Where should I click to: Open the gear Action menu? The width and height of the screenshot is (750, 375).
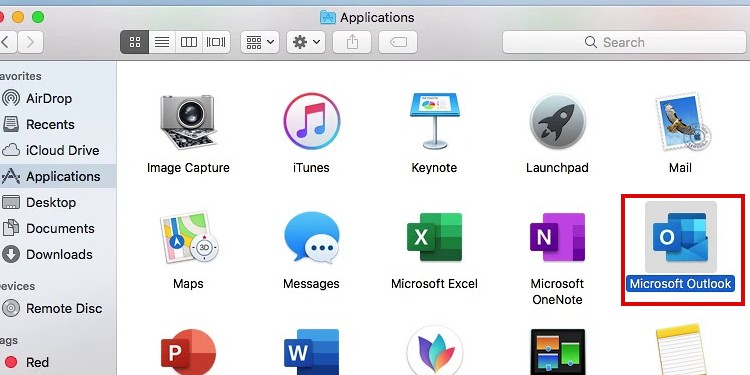pyautogui.click(x=306, y=42)
